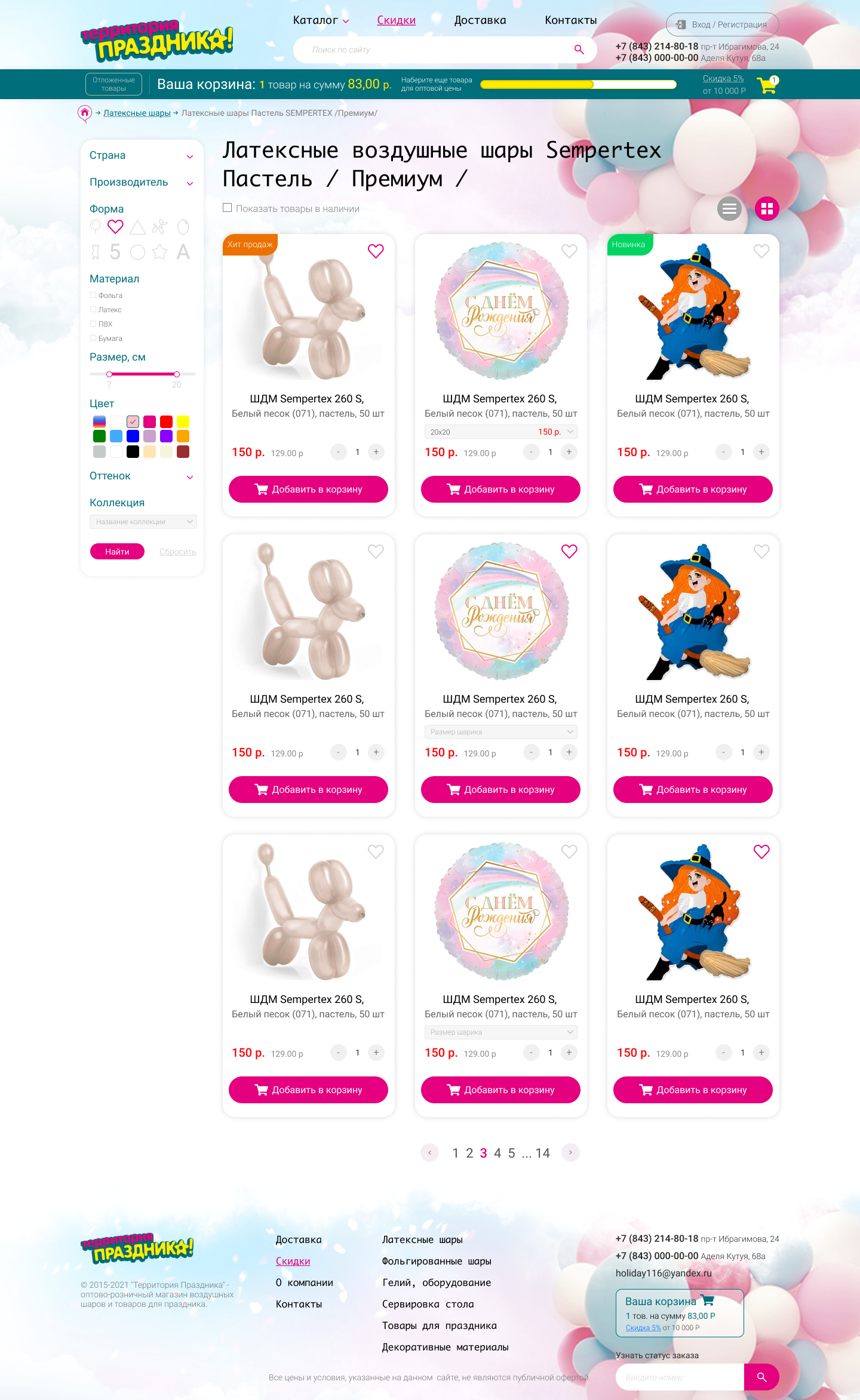Go to next pagination page arrow
The height and width of the screenshot is (1400, 860).
pos(570,1152)
